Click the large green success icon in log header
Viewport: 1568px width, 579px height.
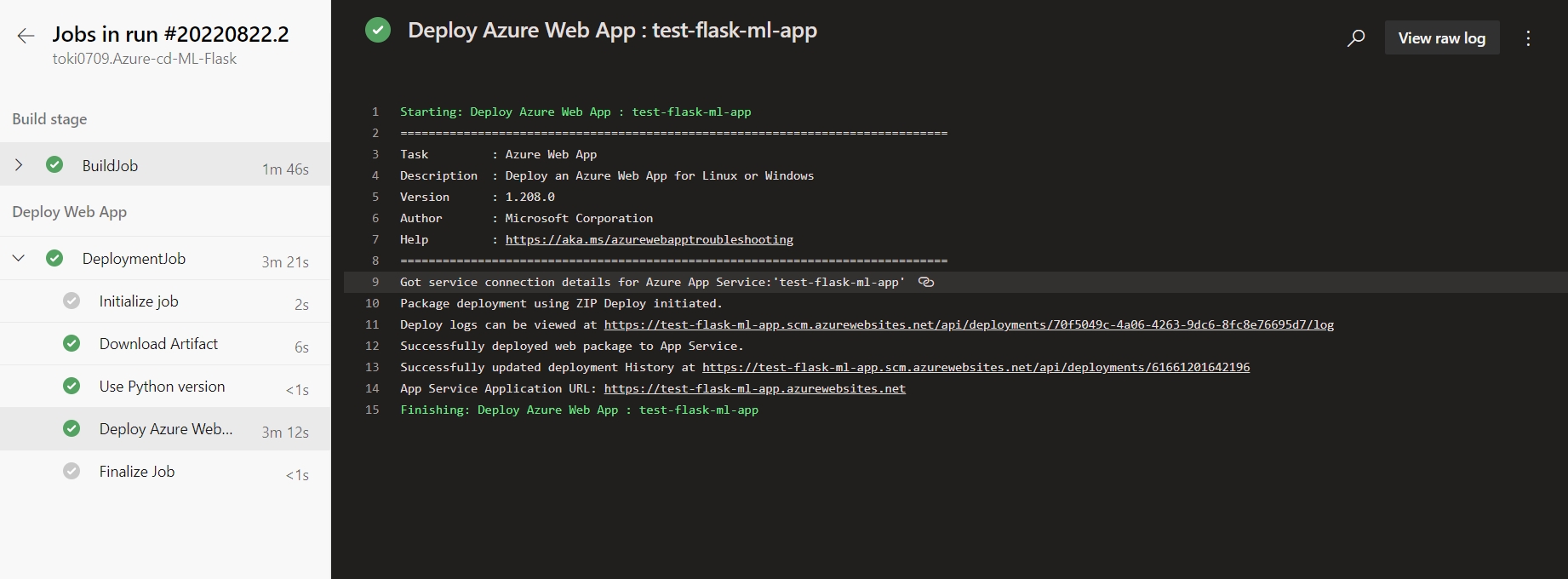tap(378, 31)
